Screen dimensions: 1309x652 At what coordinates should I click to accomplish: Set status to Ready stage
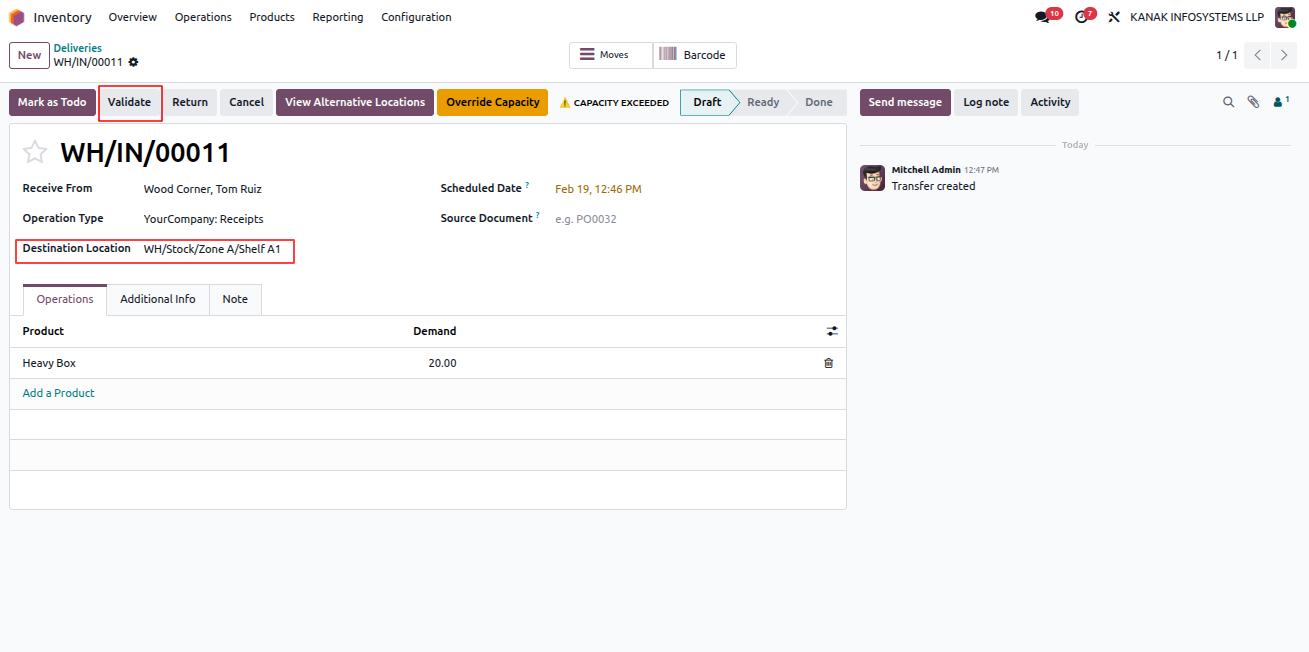coord(763,102)
